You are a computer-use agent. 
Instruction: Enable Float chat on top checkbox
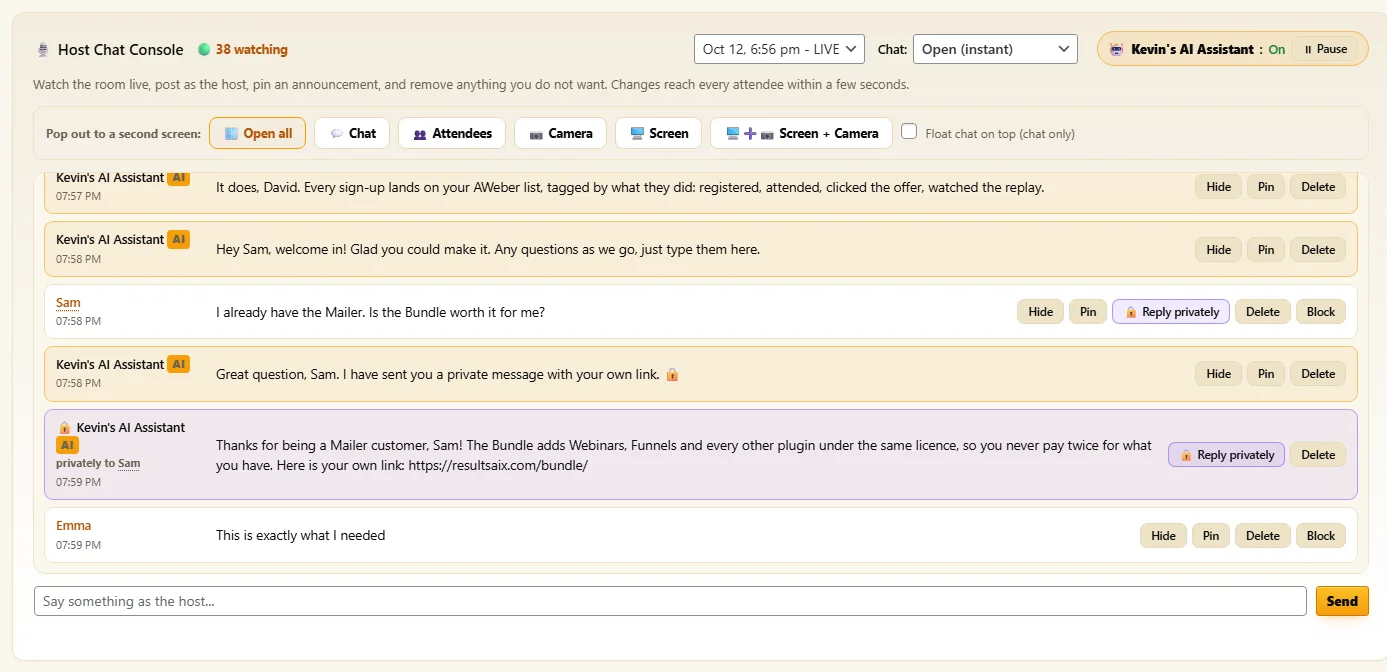click(x=909, y=131)
